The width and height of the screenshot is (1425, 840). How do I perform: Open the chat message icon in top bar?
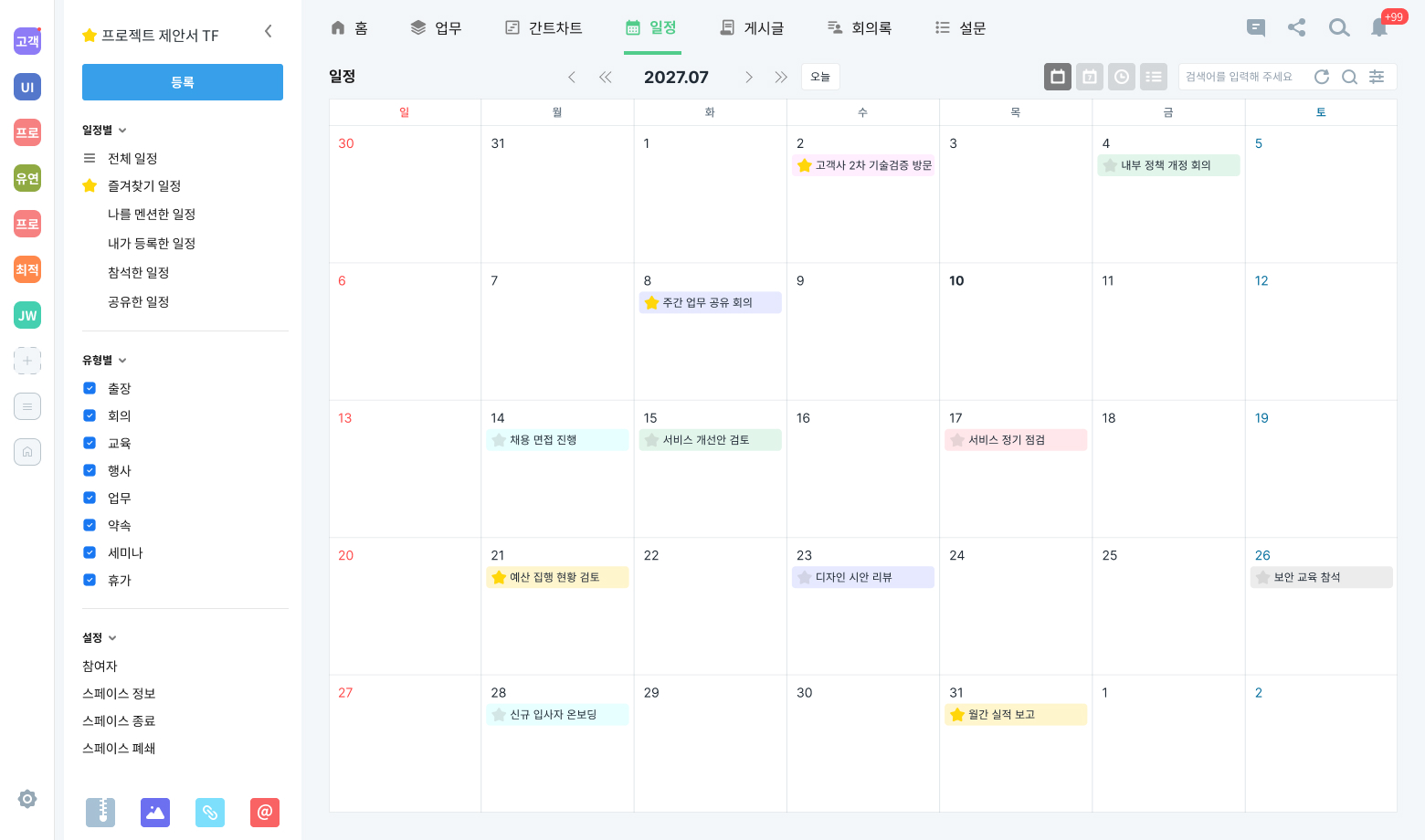pos(1256,27)
